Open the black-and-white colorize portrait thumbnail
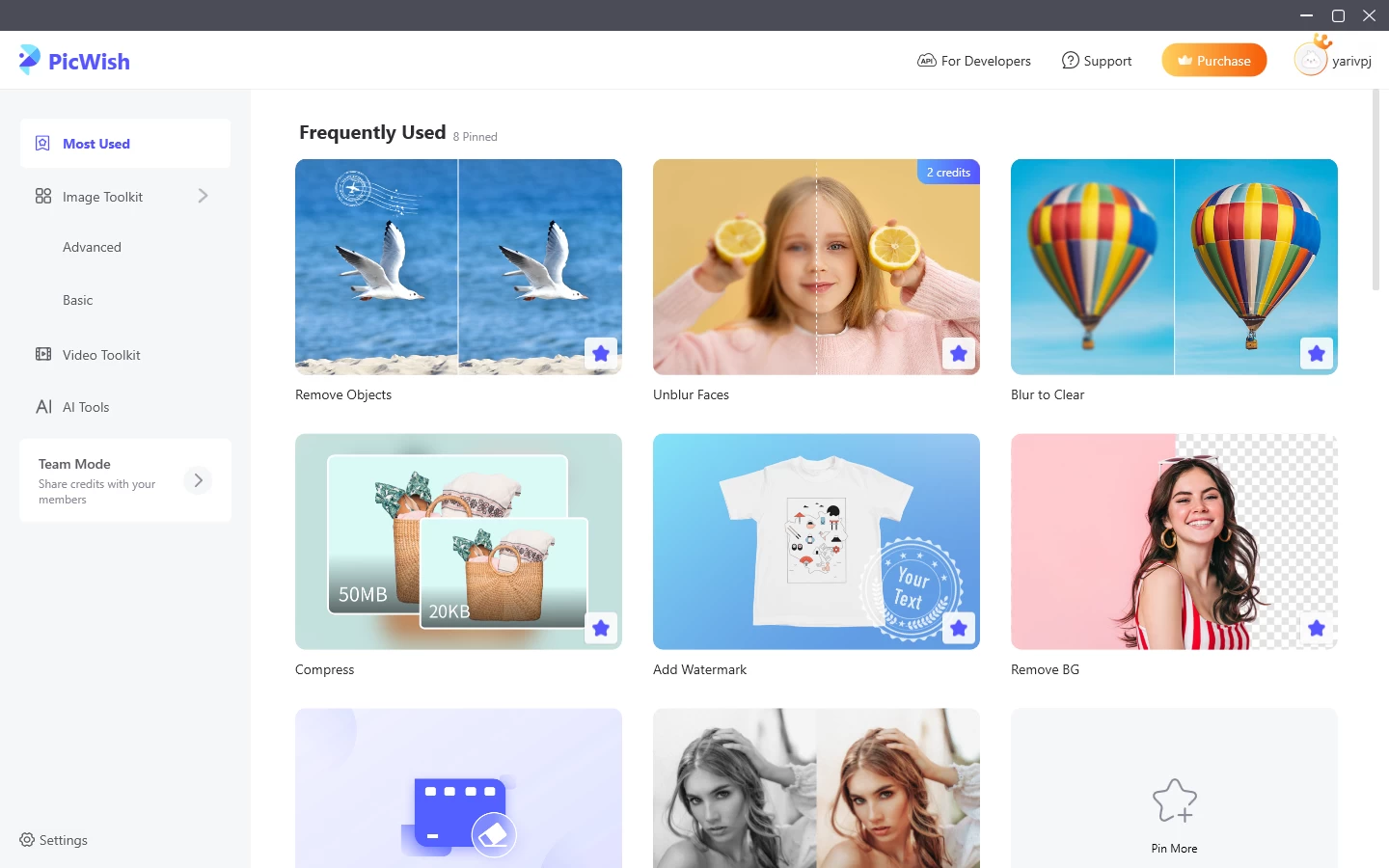The height and width of the screenshot is (868, 1389). point(816,789)
